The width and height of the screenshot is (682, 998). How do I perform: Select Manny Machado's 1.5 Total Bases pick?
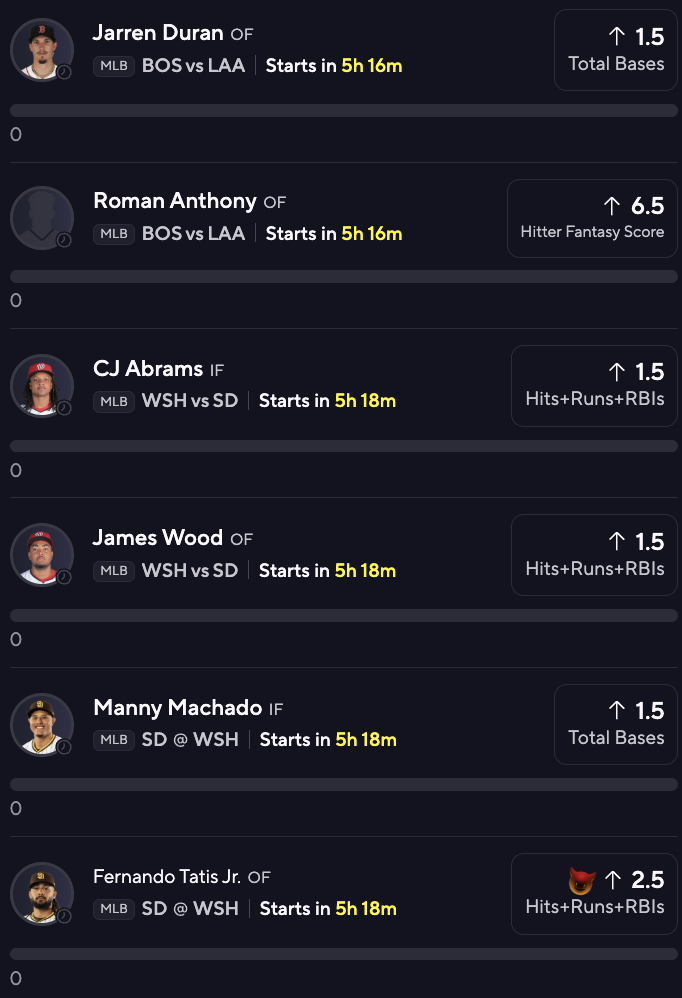(x=615, y=723)
